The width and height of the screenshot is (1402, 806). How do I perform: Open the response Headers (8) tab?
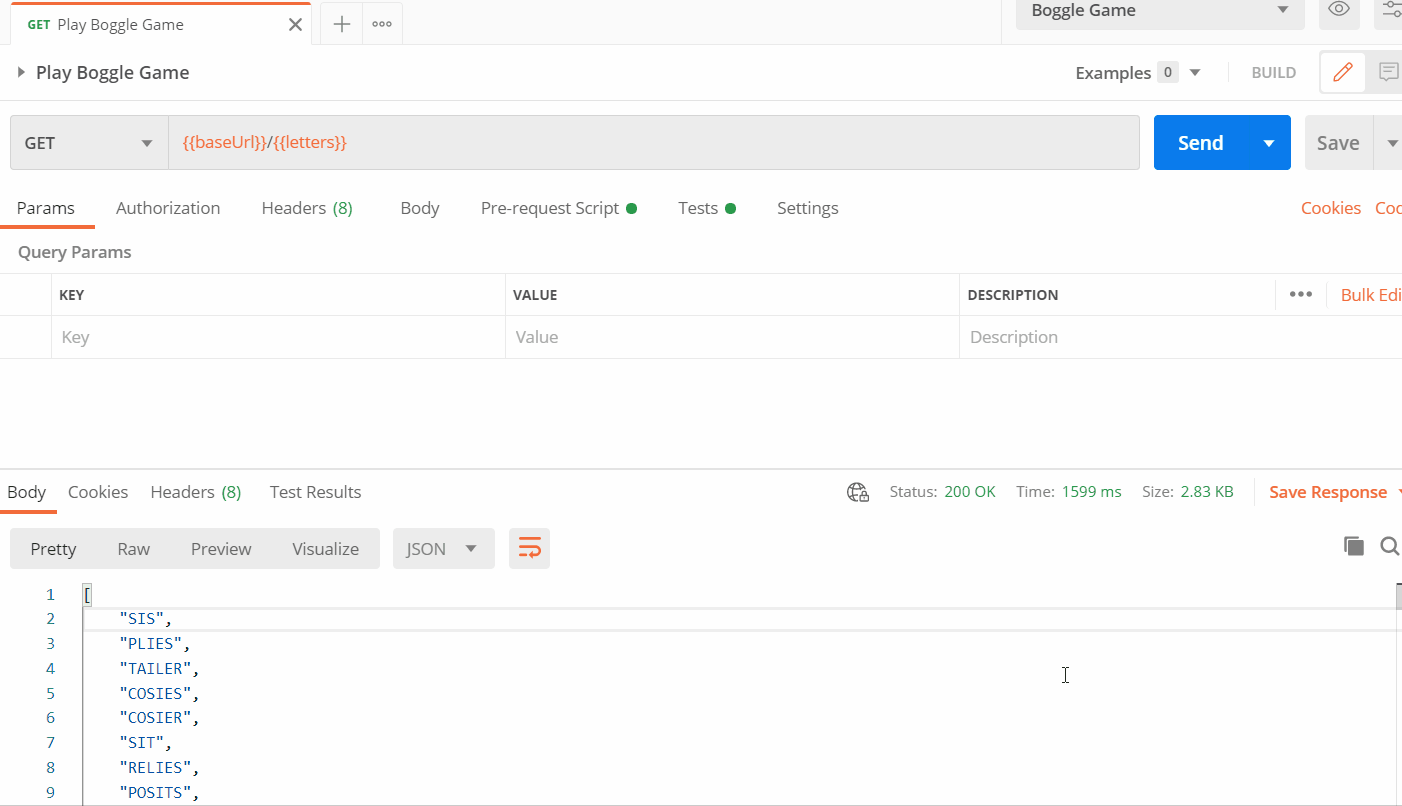196,492
